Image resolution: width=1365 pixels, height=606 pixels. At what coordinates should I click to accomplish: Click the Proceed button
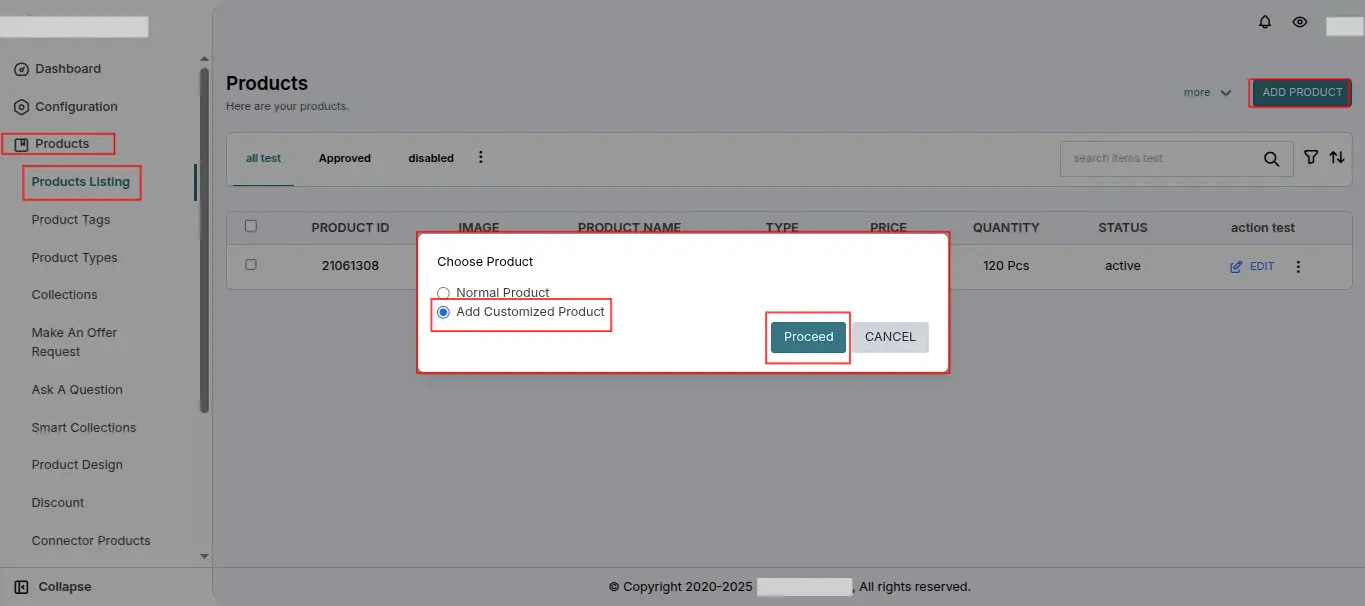tap(808, 337)
